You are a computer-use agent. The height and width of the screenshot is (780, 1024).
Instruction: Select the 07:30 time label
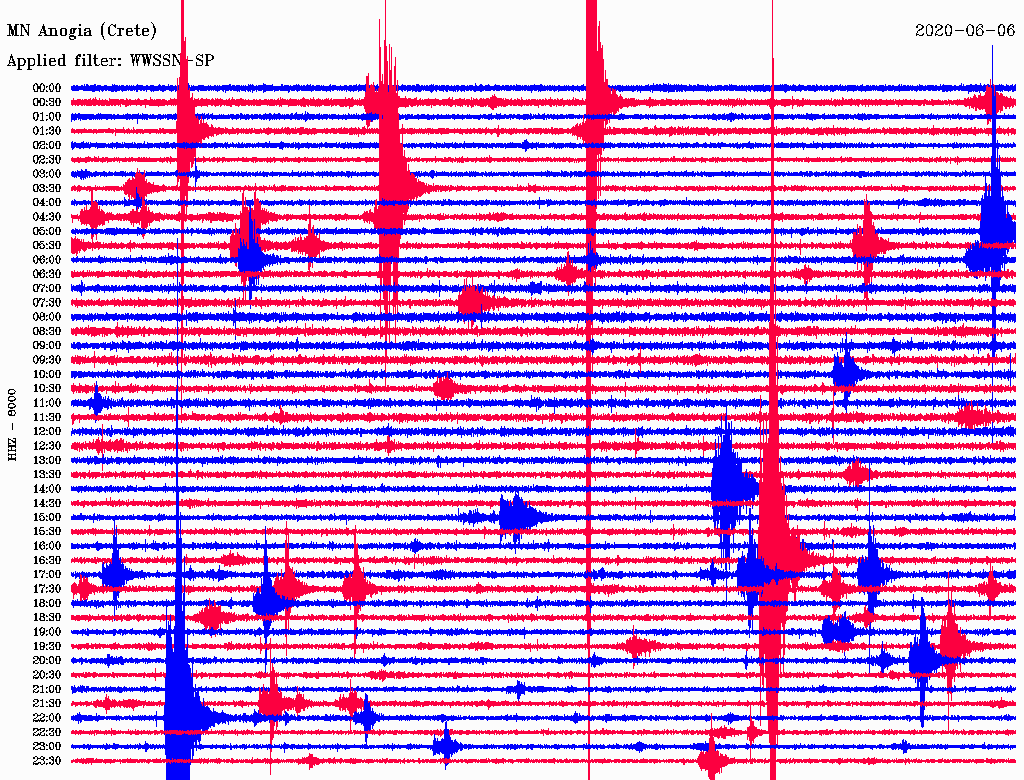(47, 303)
